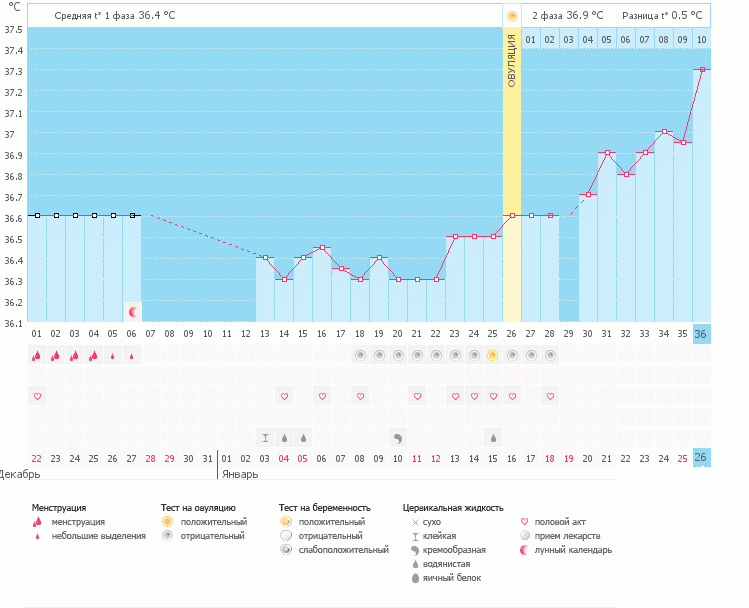Click phase 2 day 01 header cell
Screen dimensions: 749x608
[x=531, y=39]
